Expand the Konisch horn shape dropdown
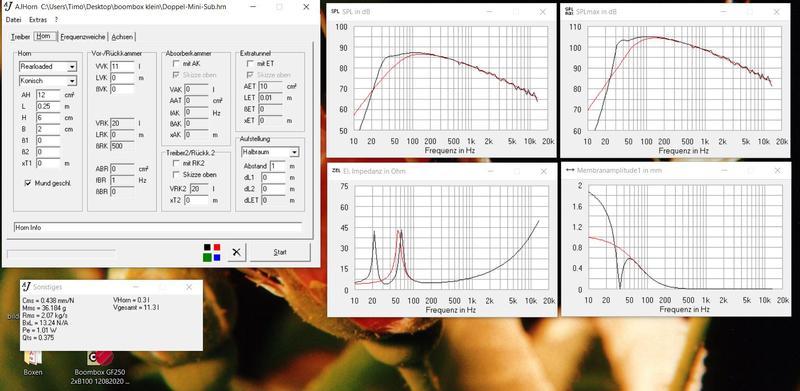Screen dimensions: 800x391 (x=72, y=81)
